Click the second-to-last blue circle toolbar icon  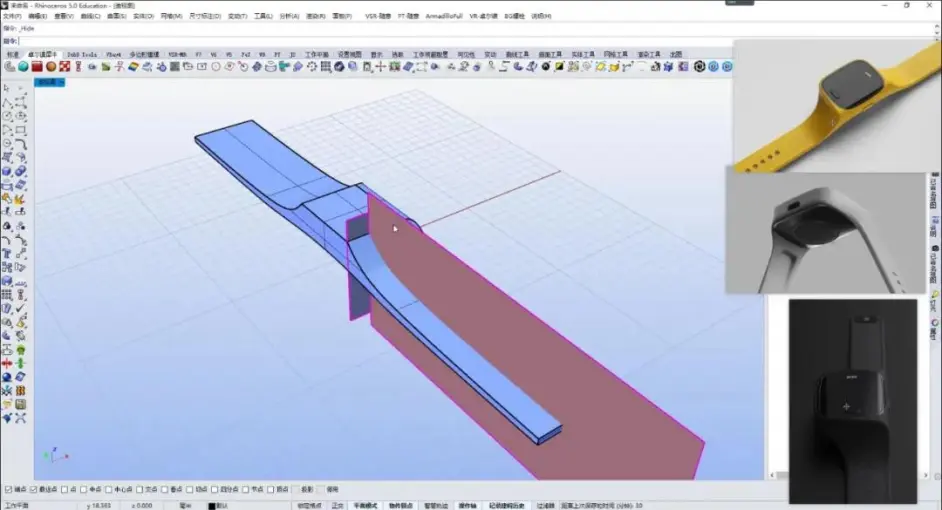pyautogui.click(x=713, y=67)
